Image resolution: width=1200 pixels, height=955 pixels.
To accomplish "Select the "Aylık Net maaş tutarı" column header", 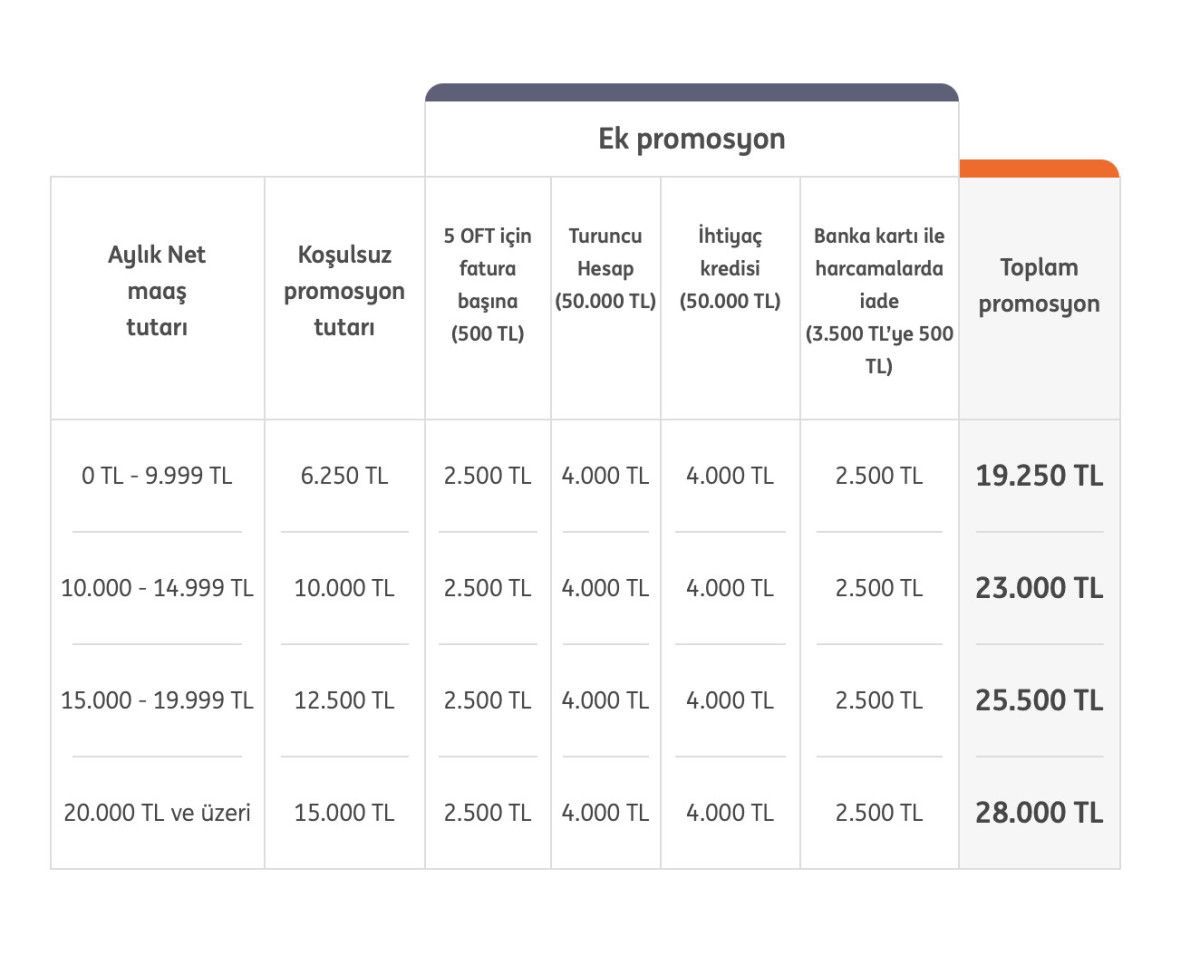I will [x=157, y=291].
